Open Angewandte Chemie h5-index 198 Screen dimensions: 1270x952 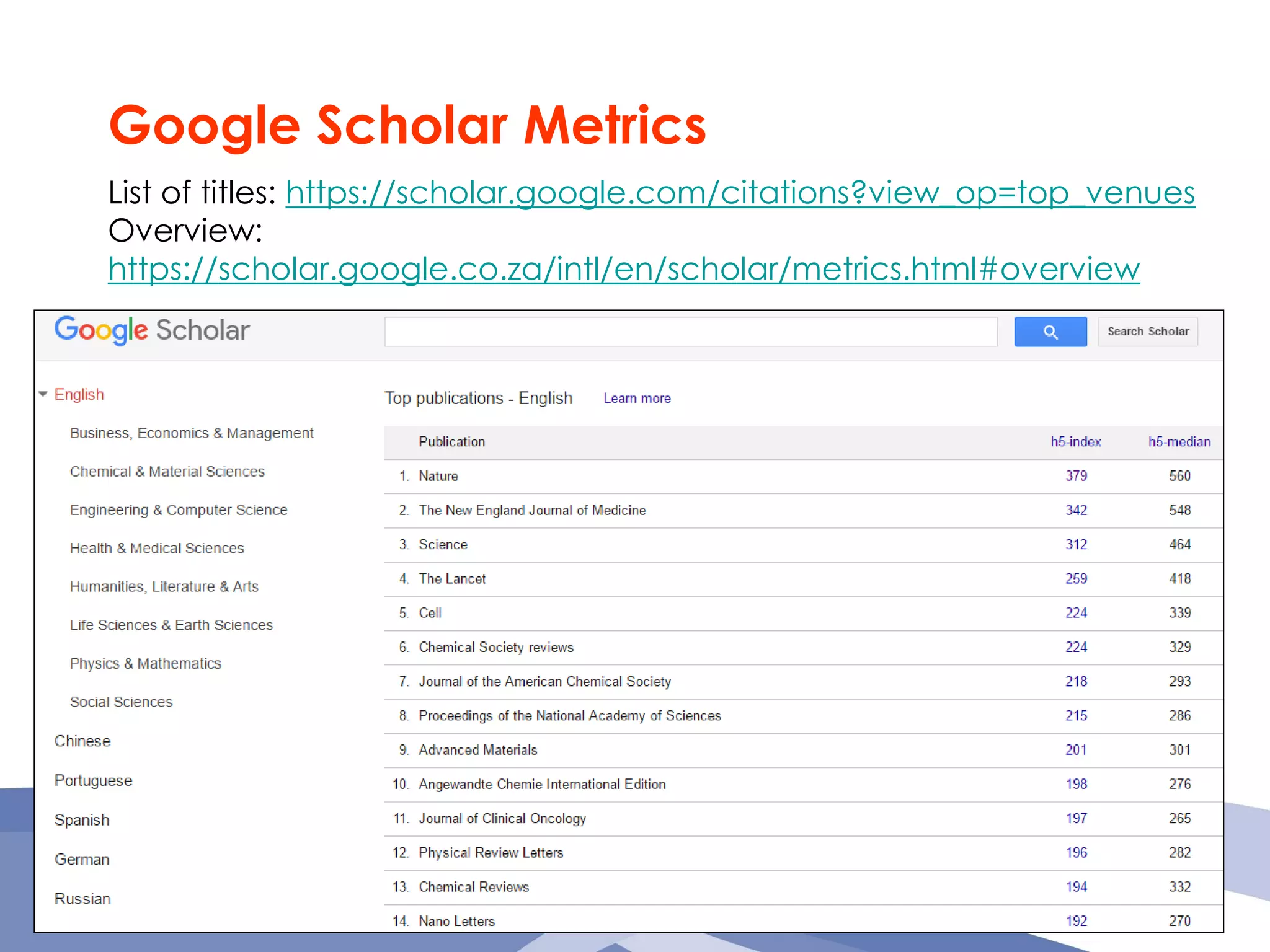pos(1077,784)
